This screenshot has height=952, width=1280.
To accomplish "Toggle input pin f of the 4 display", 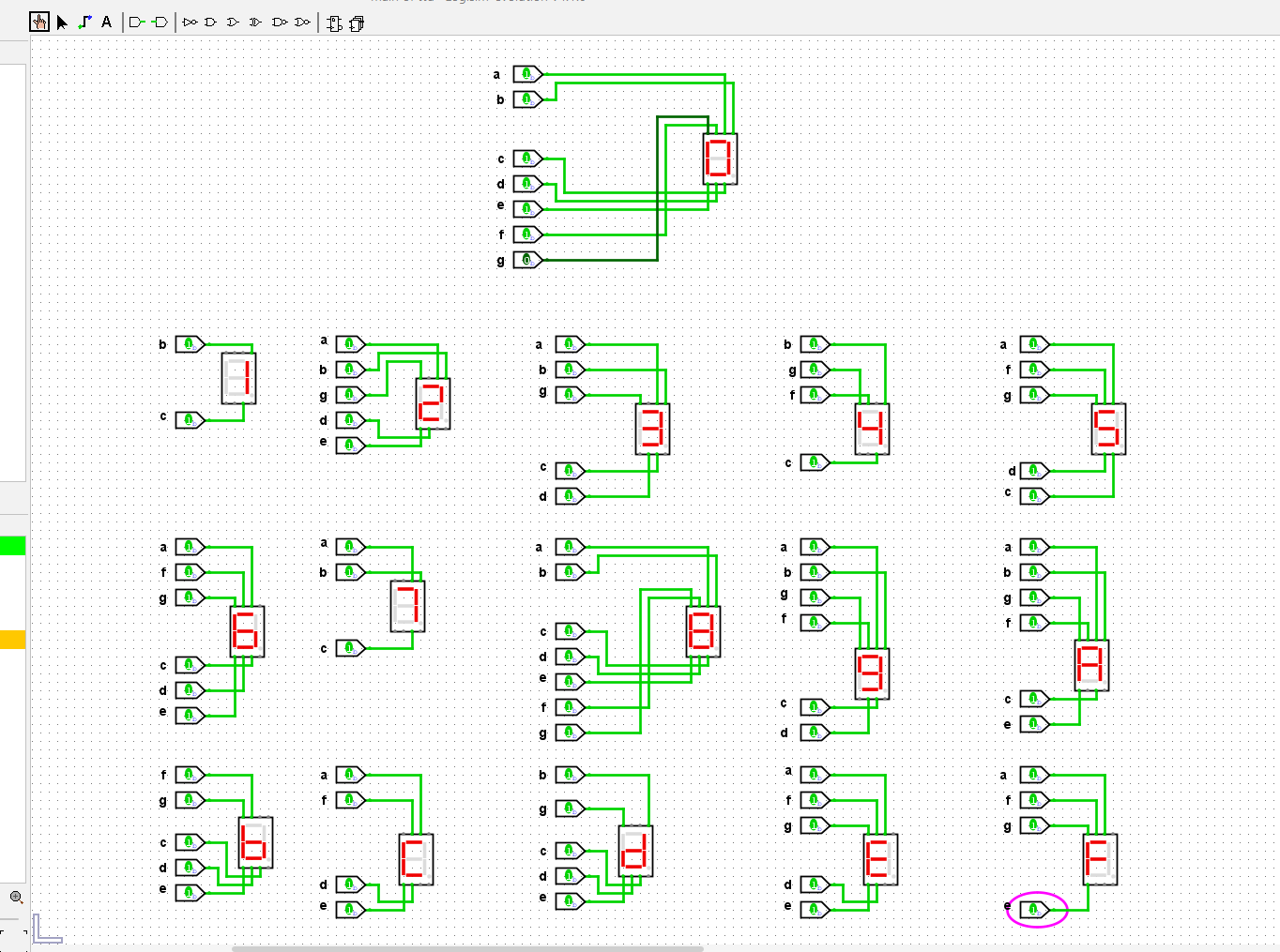I will click(815, 395).
